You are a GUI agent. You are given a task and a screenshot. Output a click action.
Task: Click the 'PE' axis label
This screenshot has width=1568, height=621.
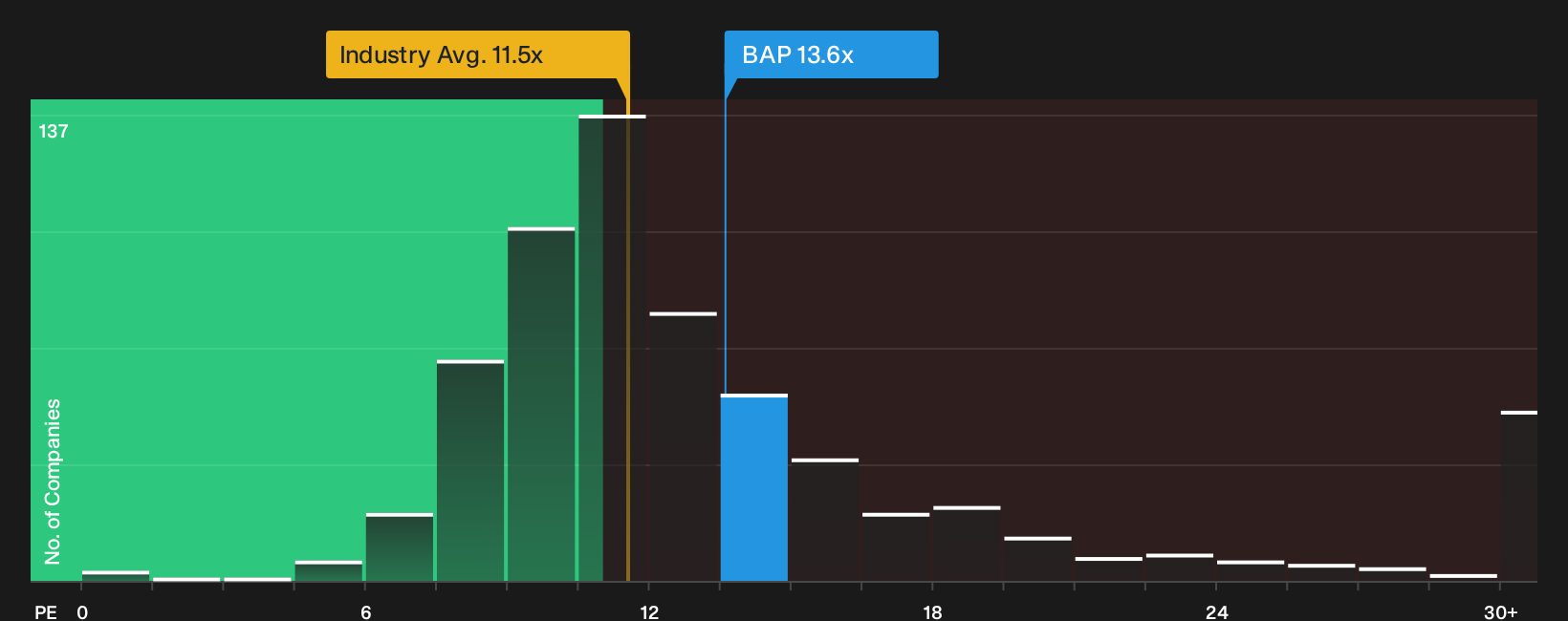pyautogui.click(x=46, y=612)
